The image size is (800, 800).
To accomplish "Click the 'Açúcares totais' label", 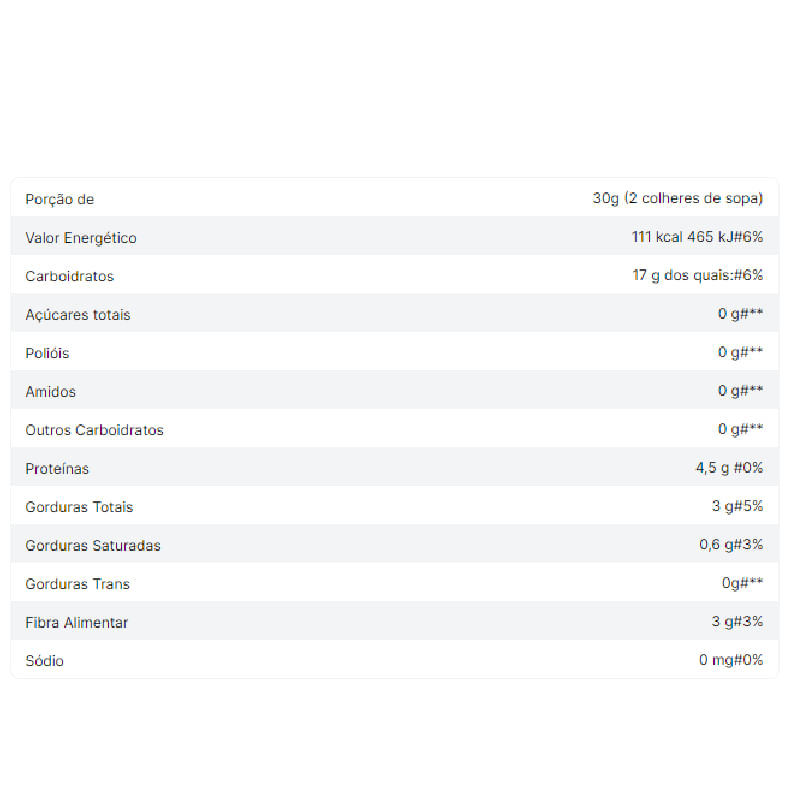I will (x=78, y=314).
